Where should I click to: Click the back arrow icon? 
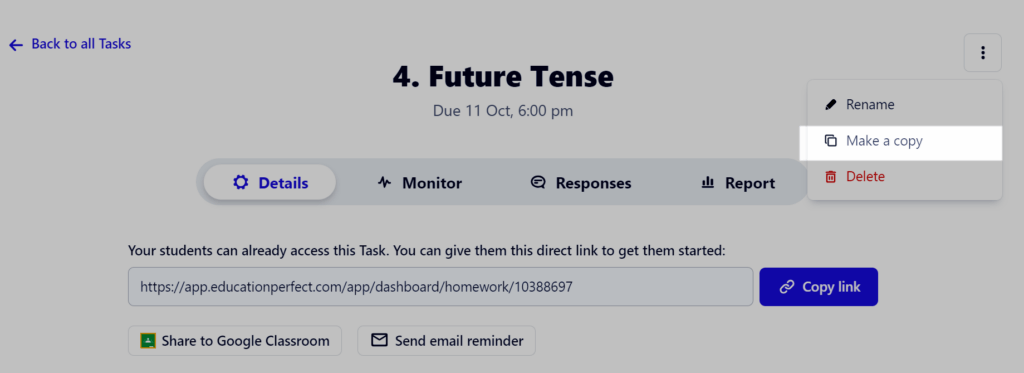[16, 44]
